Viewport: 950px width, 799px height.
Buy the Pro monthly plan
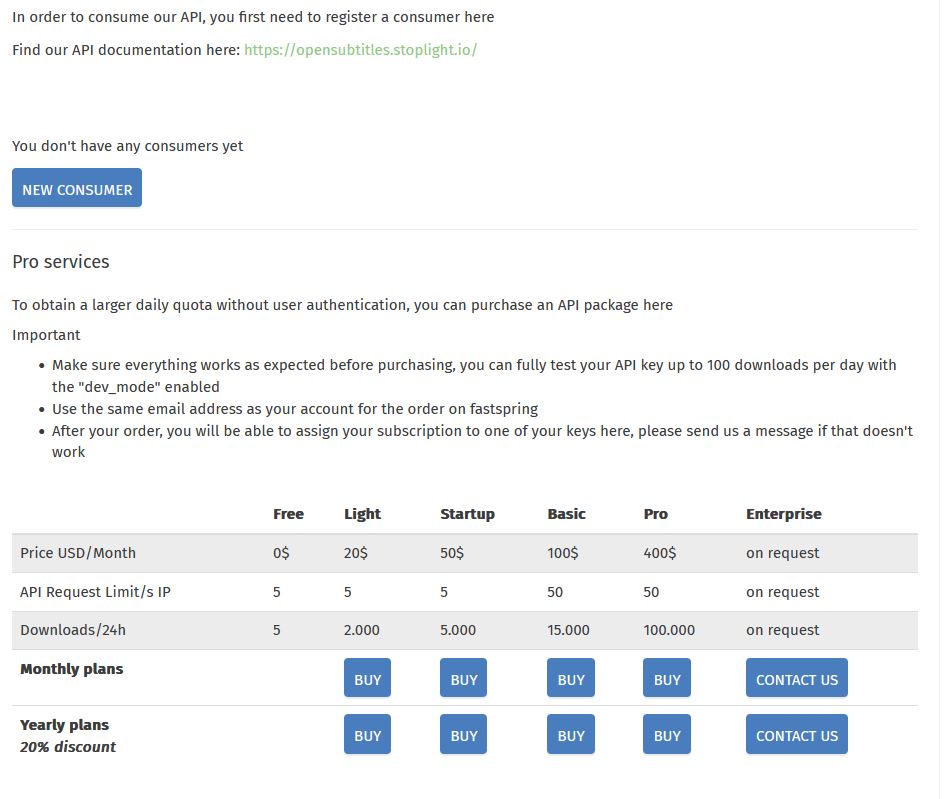[666, 679]
